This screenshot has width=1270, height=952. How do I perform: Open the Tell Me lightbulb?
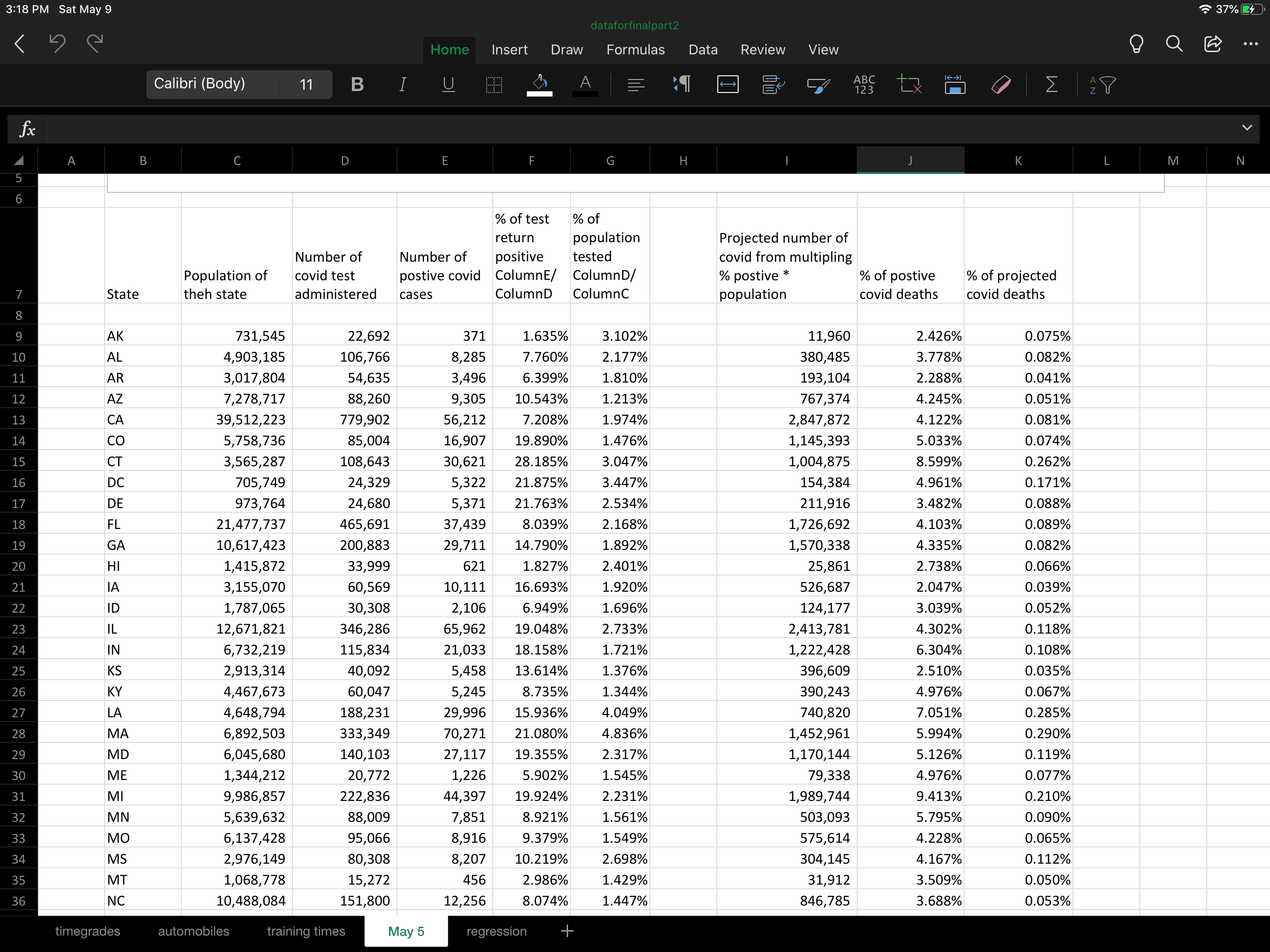[x=1136, y=44]
